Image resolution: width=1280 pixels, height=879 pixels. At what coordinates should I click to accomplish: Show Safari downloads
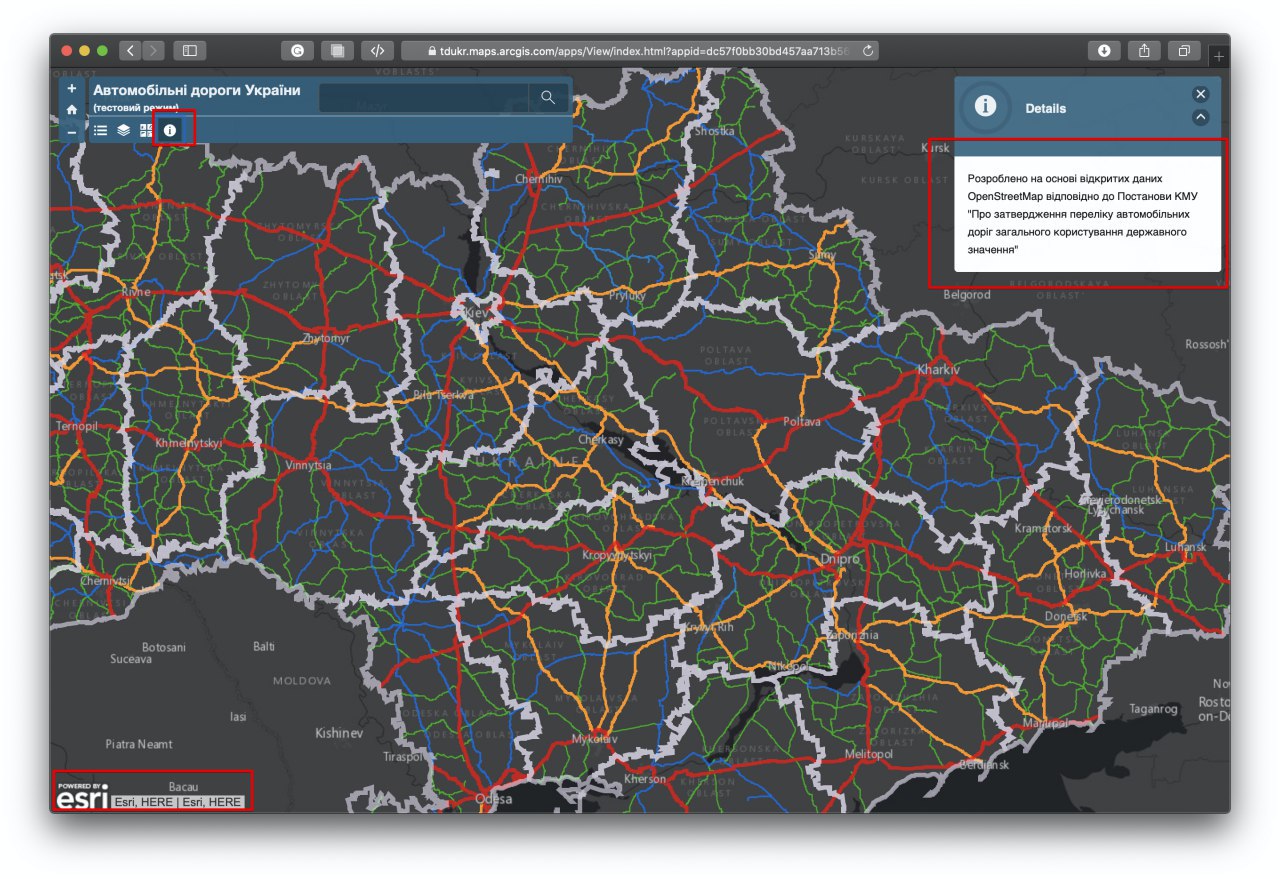click(1104, 50)
